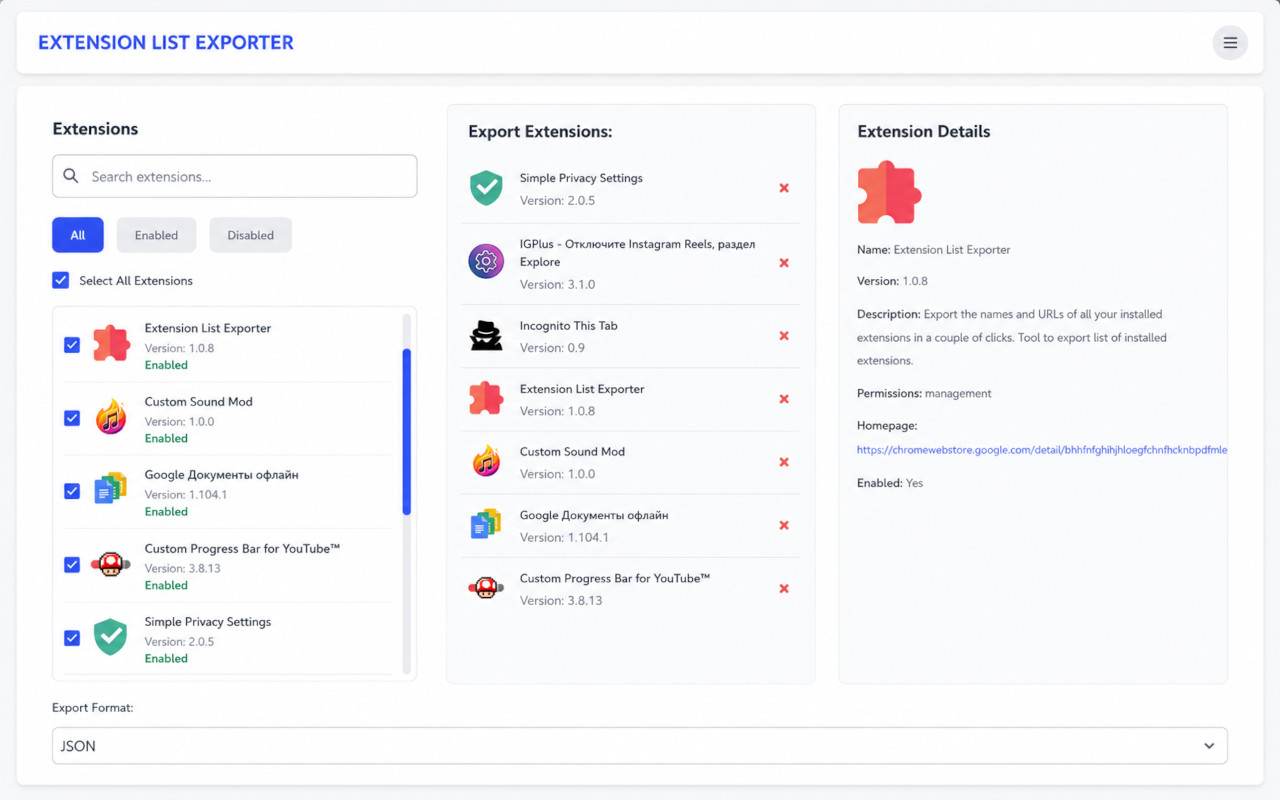Uncheck the Google Документы офлайн checkbox
This screenshot has height=800, width=1280.
pos(72,491)
